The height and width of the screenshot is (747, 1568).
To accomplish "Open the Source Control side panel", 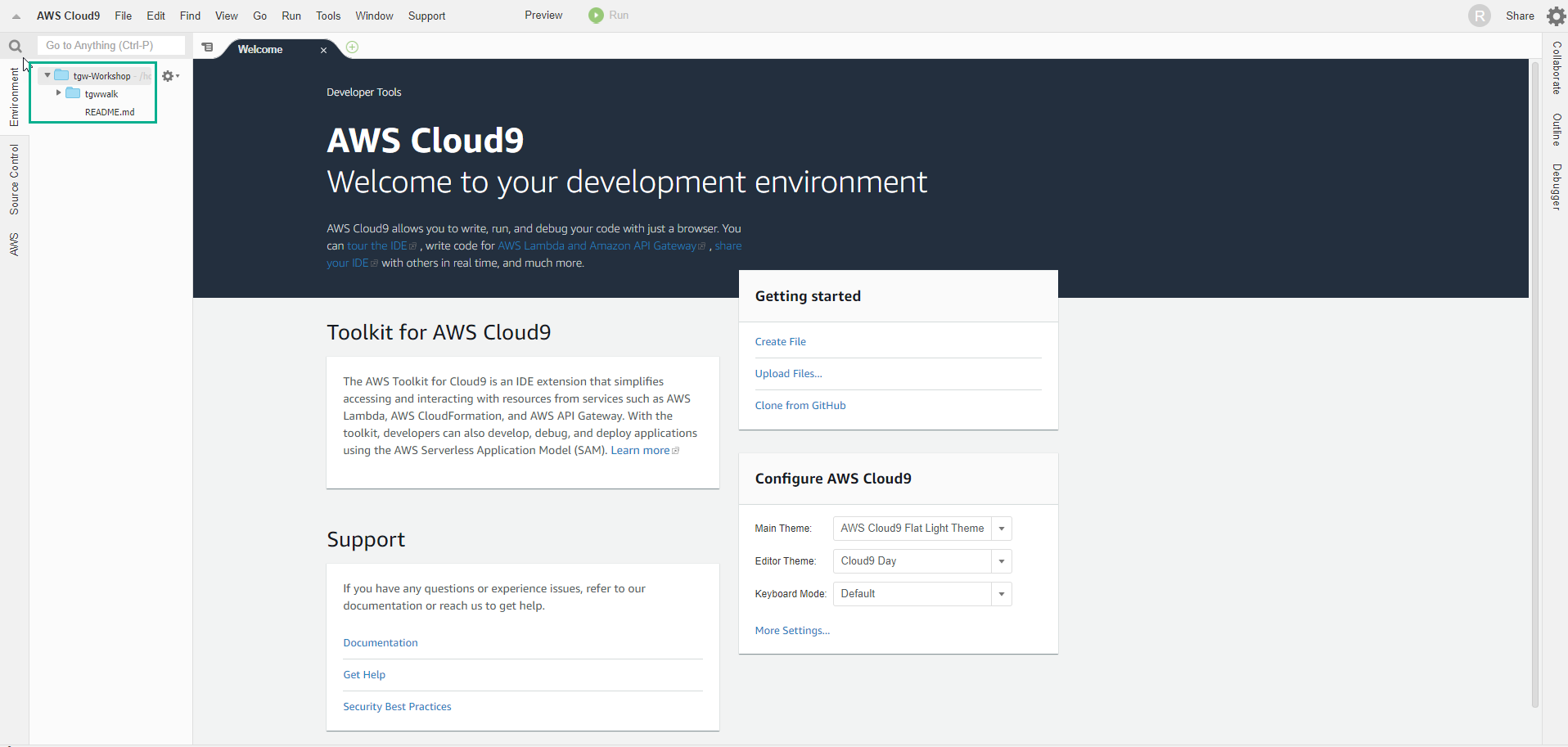I will point(15,179).
